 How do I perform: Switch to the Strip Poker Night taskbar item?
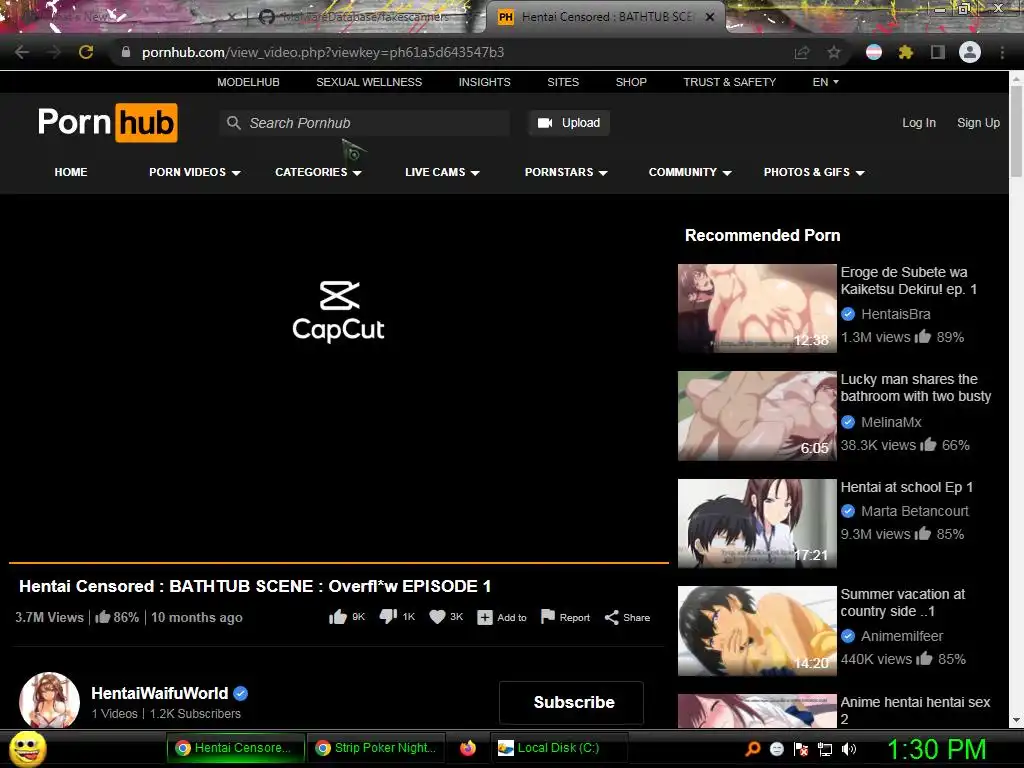pos(375,748)
